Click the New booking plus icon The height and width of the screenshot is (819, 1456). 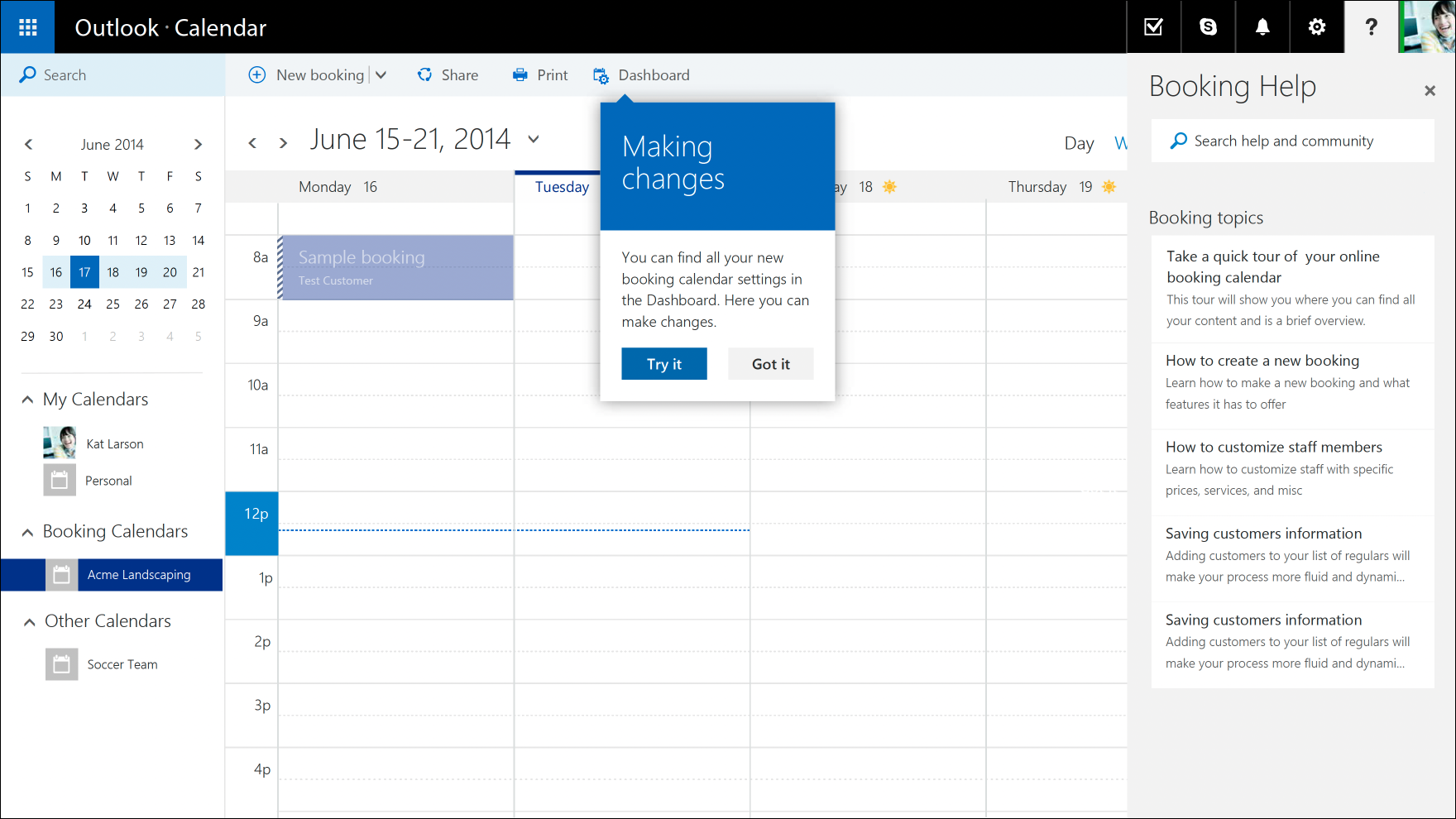click(x=257, y=74)
